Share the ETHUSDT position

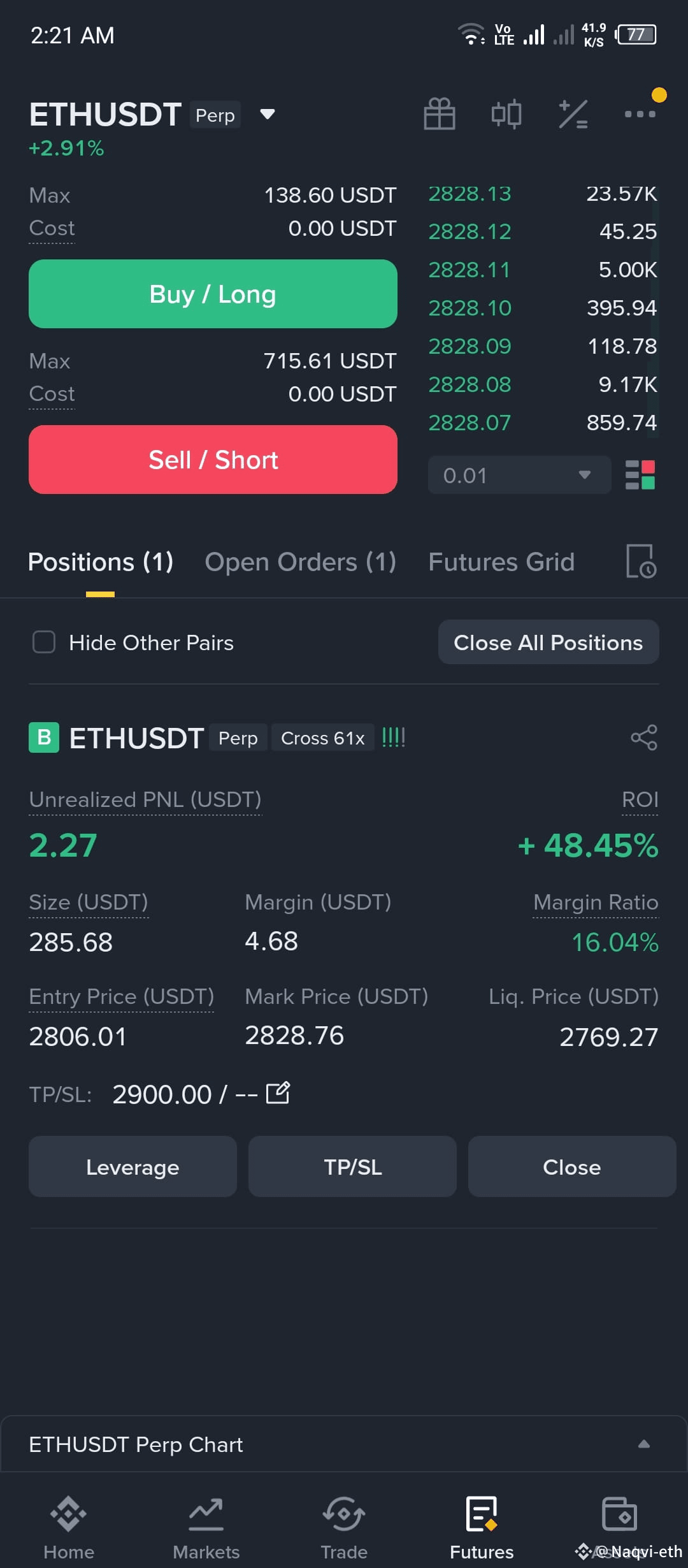point(644,737)
